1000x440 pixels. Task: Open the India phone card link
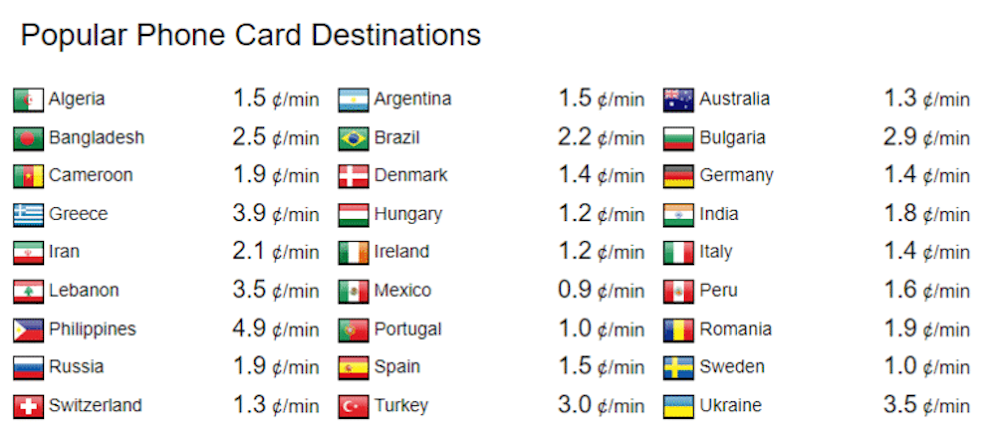click(719, 215)
